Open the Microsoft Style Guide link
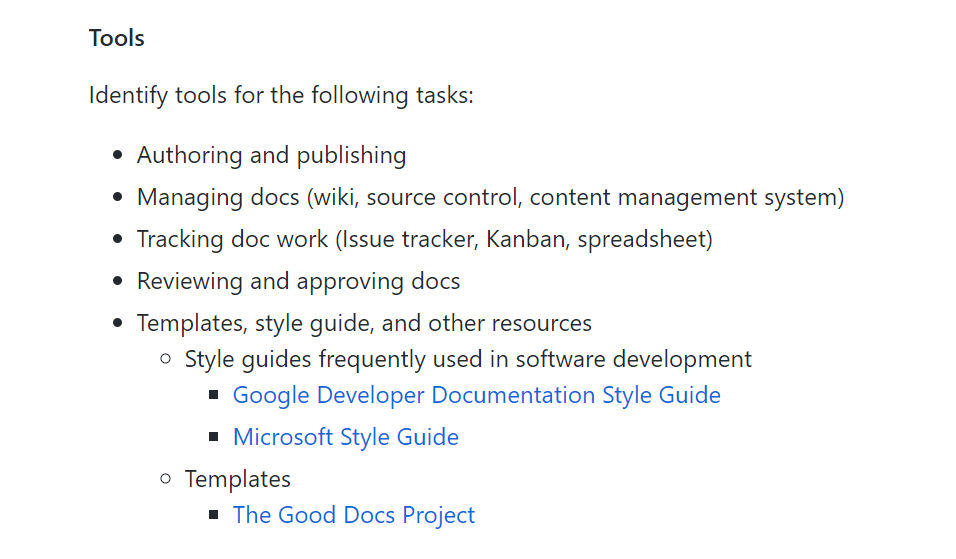The image size is (956, 559). pyautogui.click(x=345, y=437)
